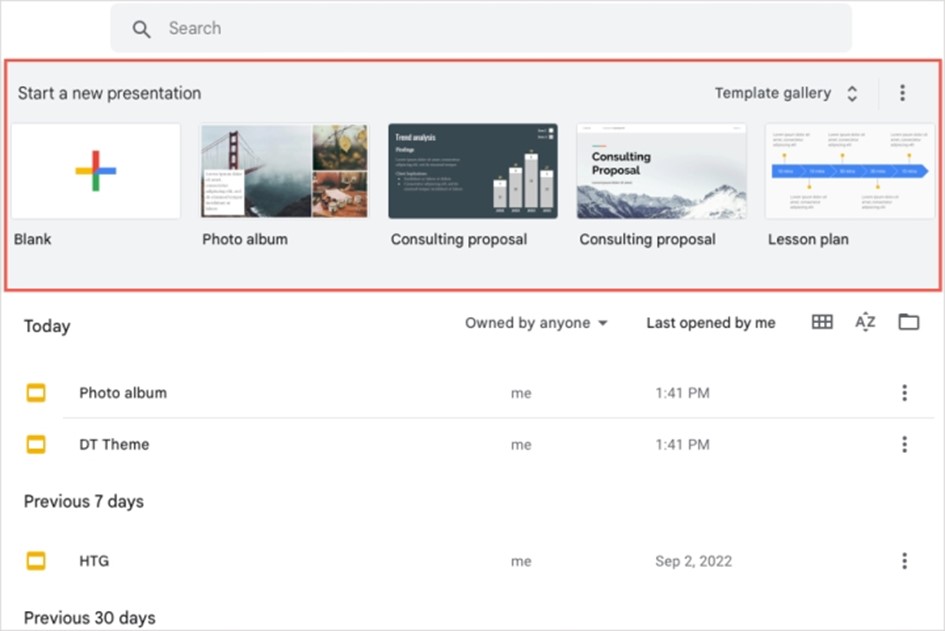The height and width of the screenshot is (631, 945).
Task: Open the Owned by anyone dropdown
Action: (536, 323)
